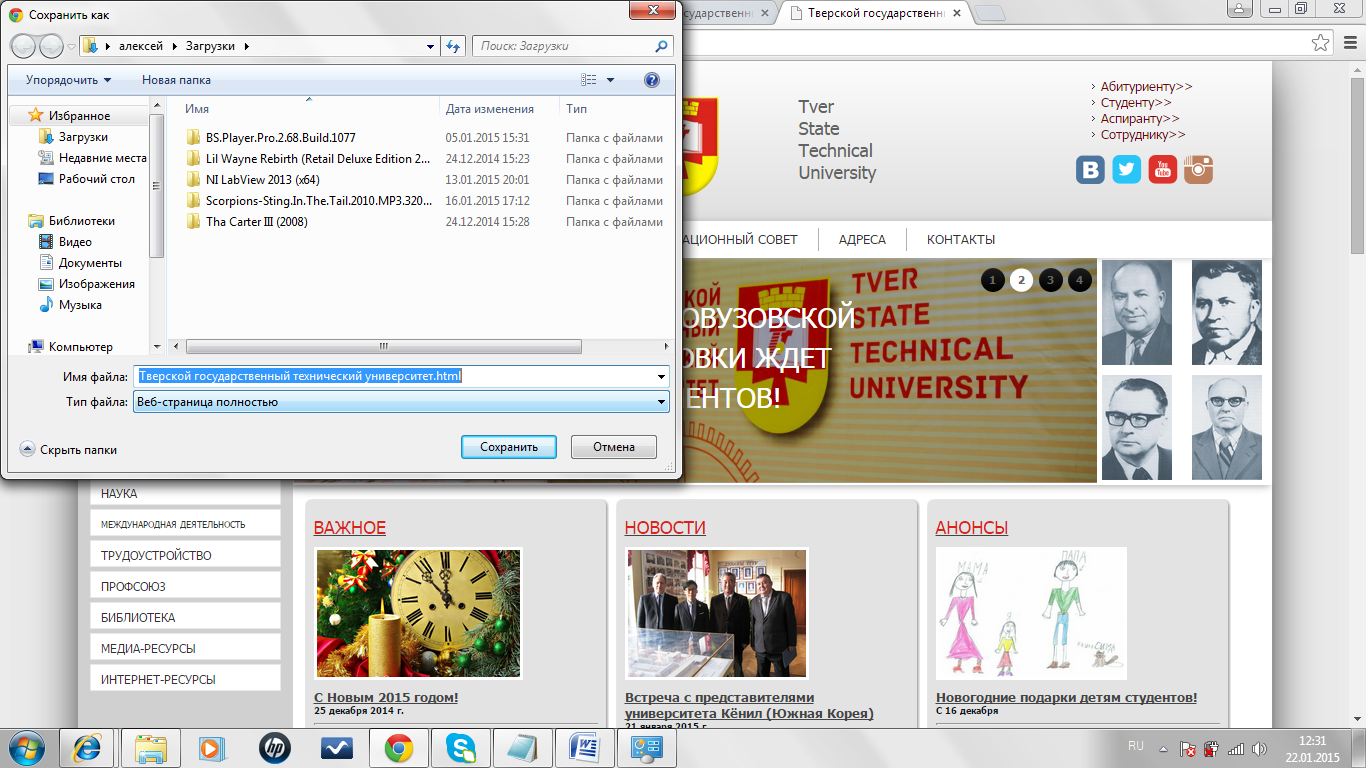This screenshot has width=1366, height=768.
Task: Open the НОВОСТИ heading link
Action: (665, 528)
